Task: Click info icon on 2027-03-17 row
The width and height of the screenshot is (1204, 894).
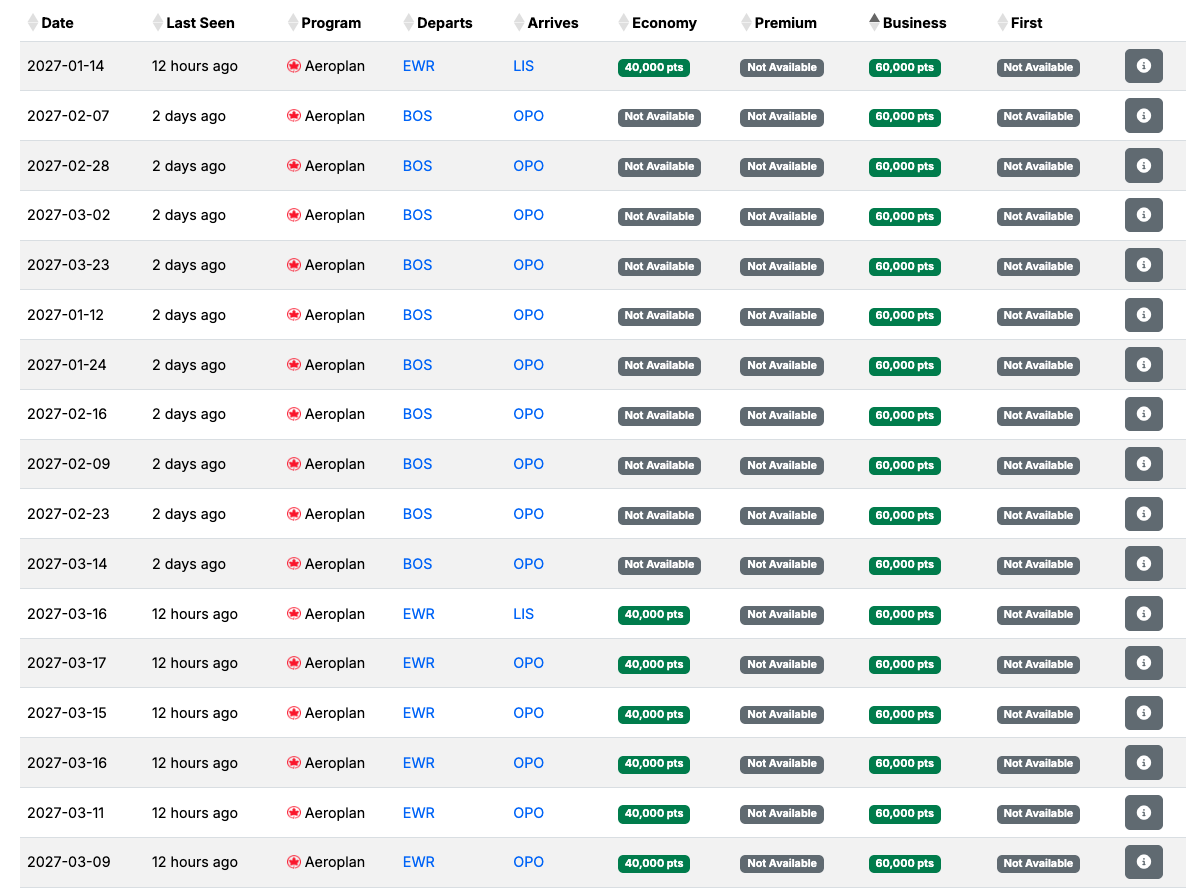Action: (x=1144, y=663)
